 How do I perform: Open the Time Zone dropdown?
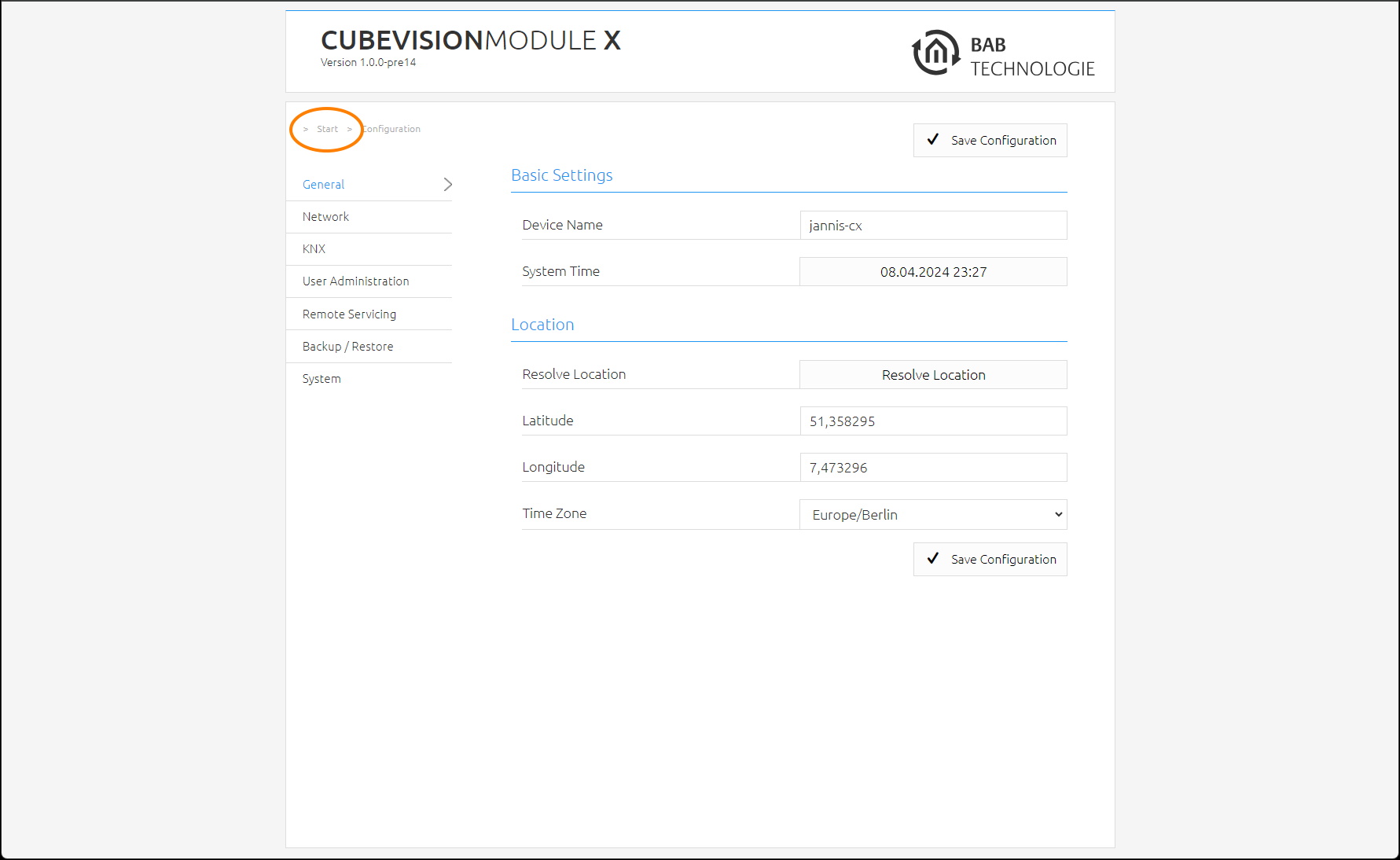pyautogui.click(x=933, y=515)
